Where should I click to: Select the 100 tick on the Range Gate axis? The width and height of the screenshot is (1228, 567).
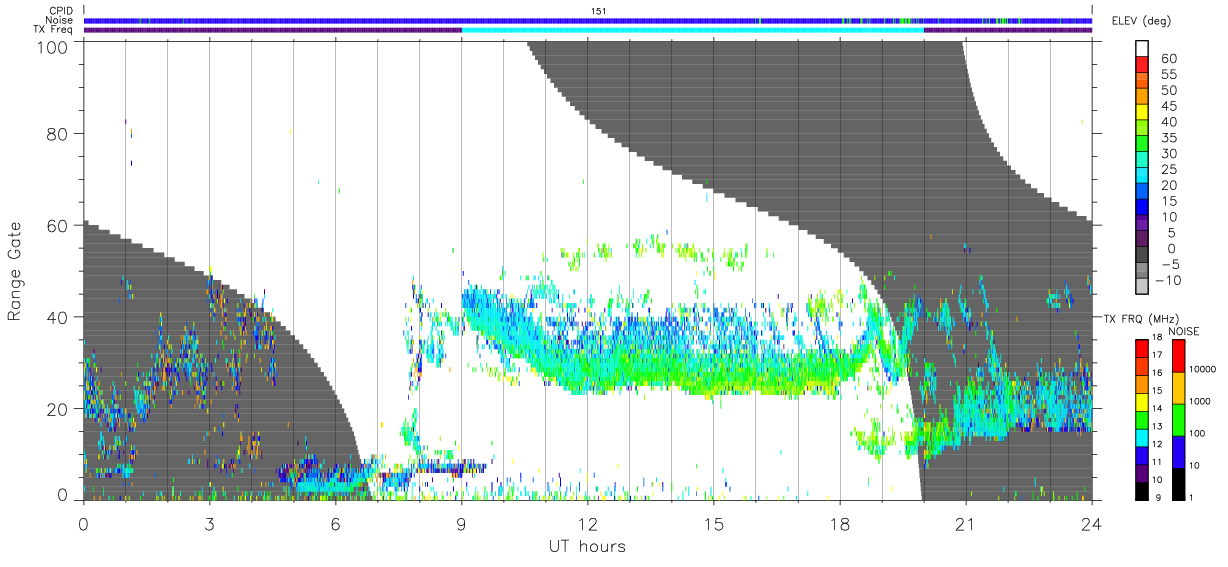[x=53, y=46]
